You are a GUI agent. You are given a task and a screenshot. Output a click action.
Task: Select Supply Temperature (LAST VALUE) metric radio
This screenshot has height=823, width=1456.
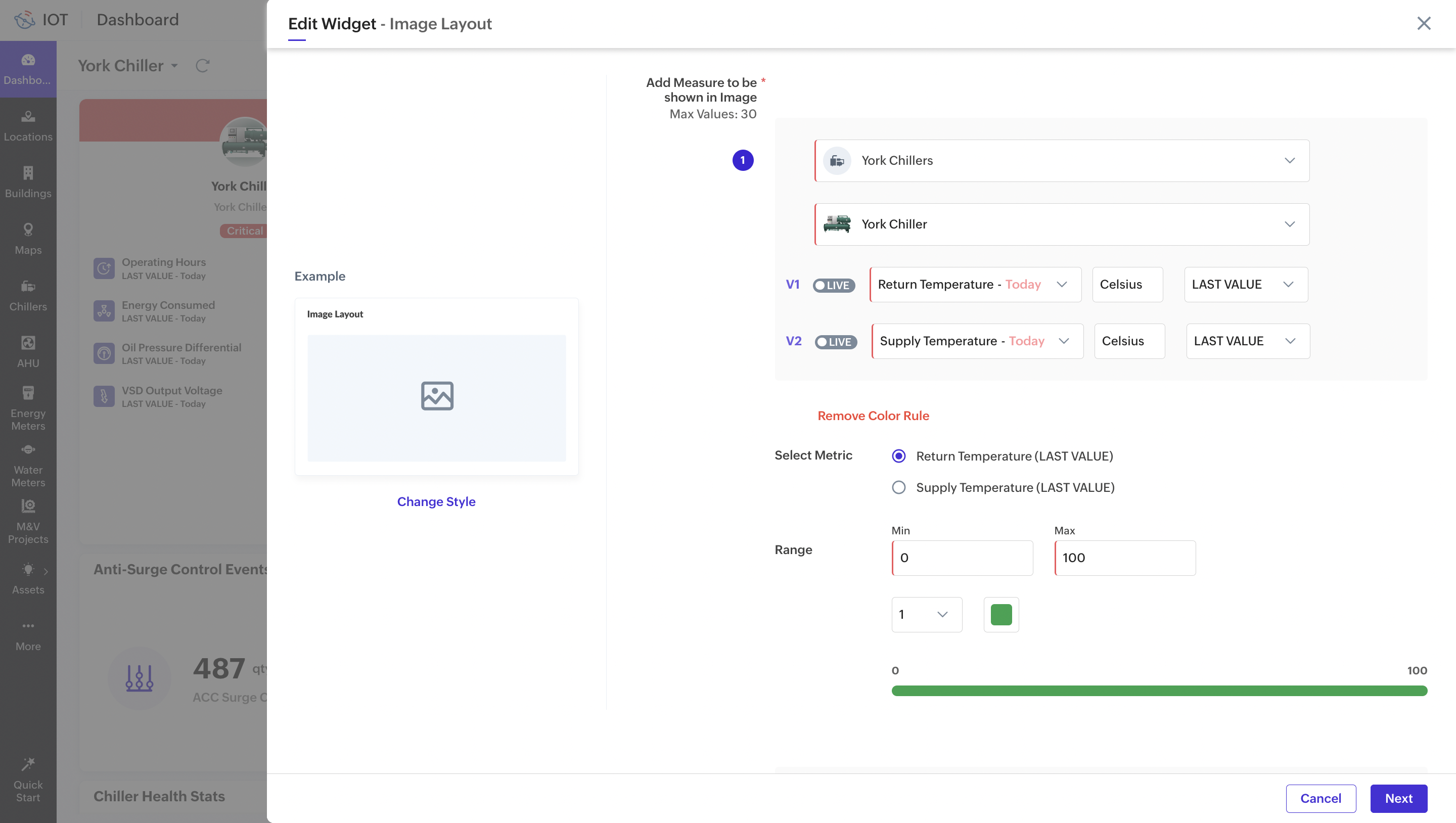(x=898, y=487)
